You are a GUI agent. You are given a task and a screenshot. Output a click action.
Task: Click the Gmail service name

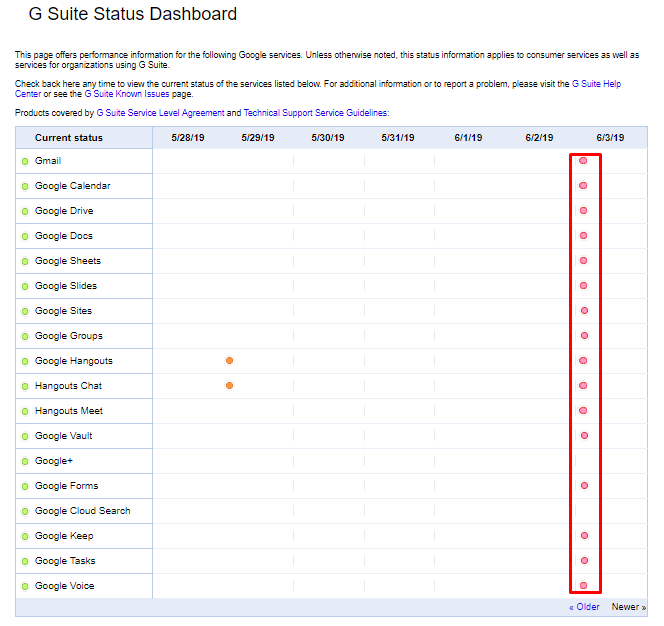[48, 161]
